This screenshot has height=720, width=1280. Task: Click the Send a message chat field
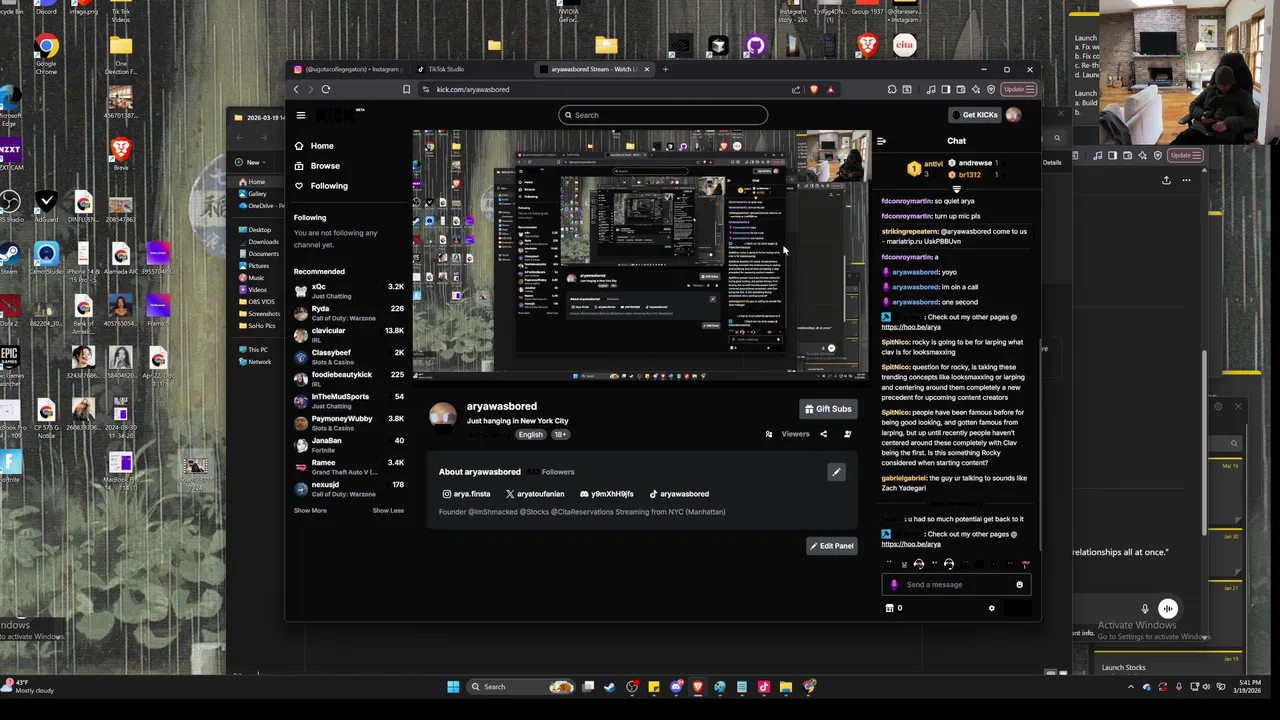point(957,585)
